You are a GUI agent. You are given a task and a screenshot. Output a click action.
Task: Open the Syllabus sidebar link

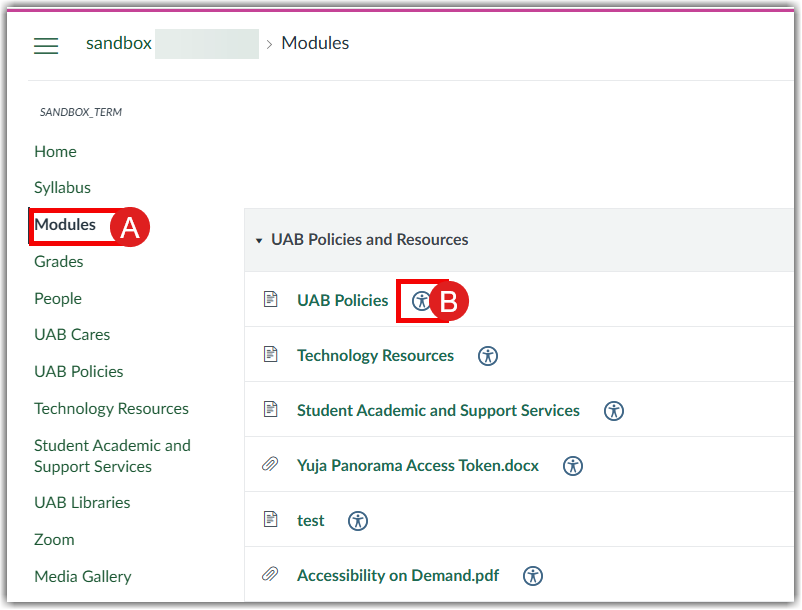62,188
